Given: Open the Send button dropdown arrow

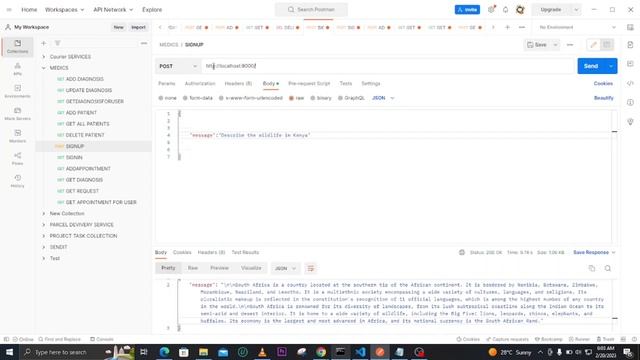Looking at the screenshot, I should pos(611,66).
